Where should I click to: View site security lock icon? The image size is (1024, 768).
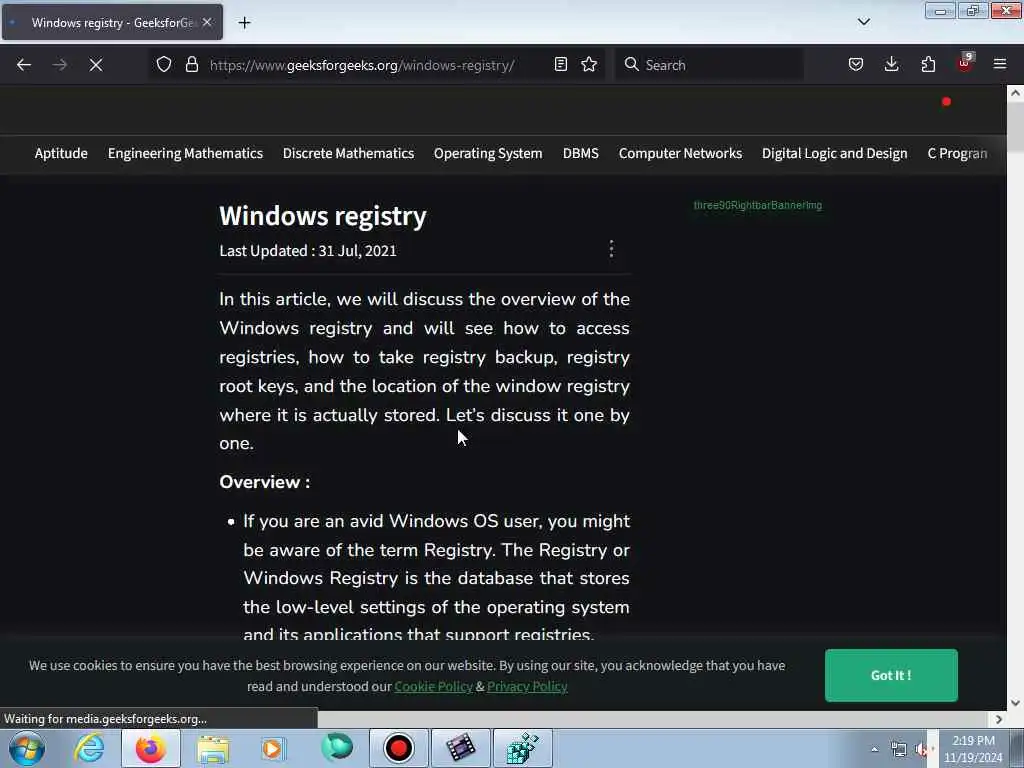point(191,65)
